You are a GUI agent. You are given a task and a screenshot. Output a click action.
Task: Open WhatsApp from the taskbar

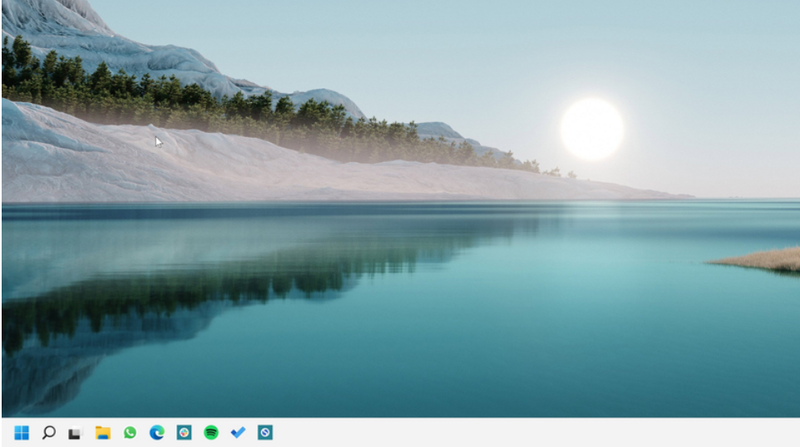pos(130,433)
